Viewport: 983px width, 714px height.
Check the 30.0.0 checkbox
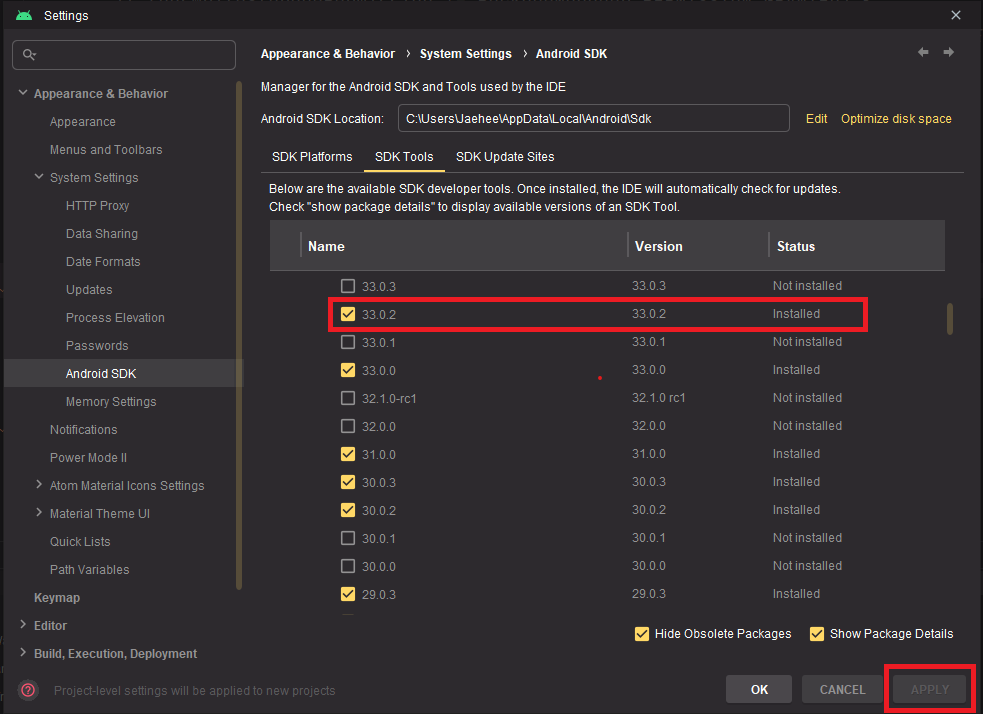coord(347,566)
